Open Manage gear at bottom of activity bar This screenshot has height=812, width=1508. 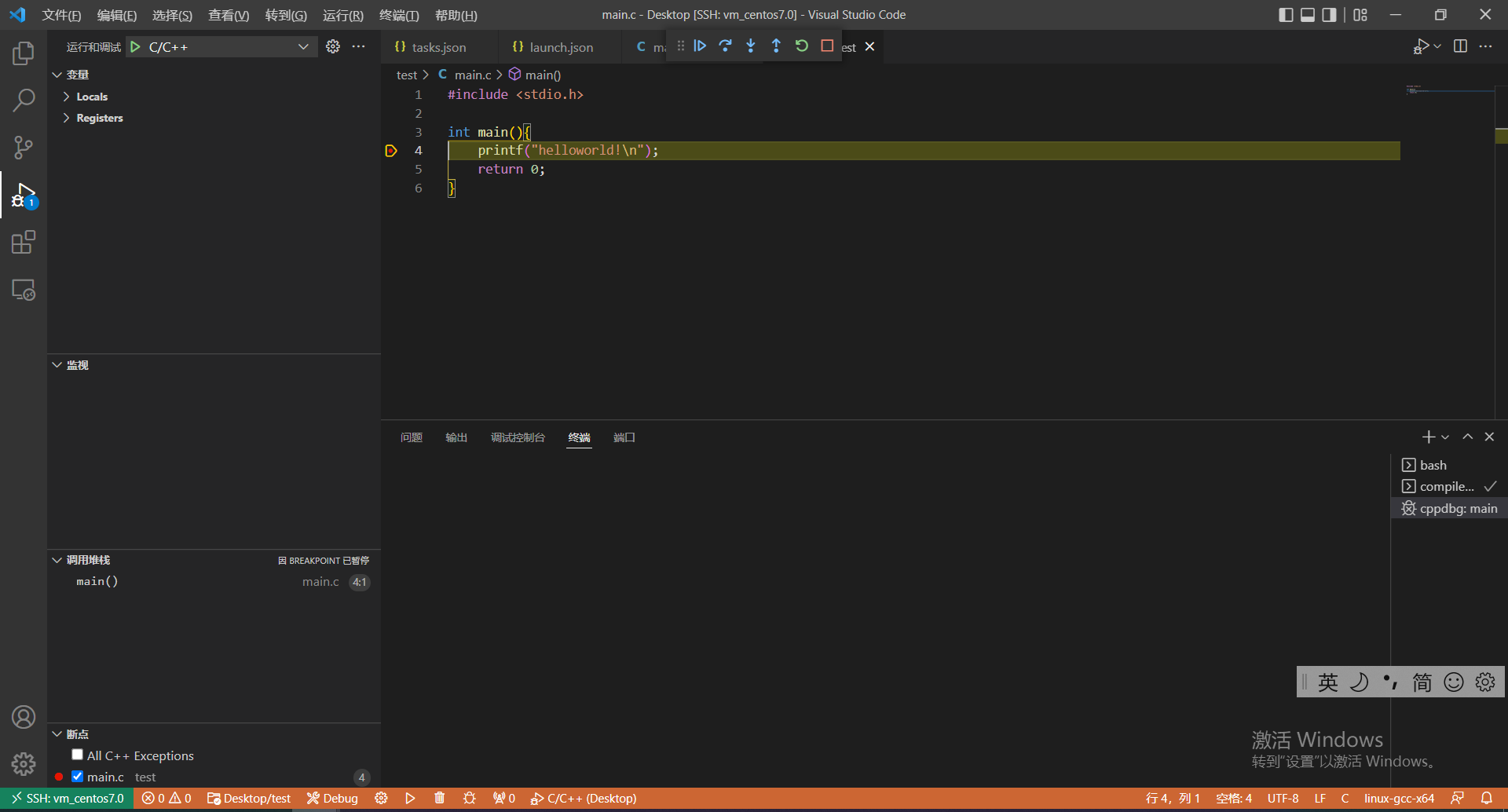tap(24, 764)
